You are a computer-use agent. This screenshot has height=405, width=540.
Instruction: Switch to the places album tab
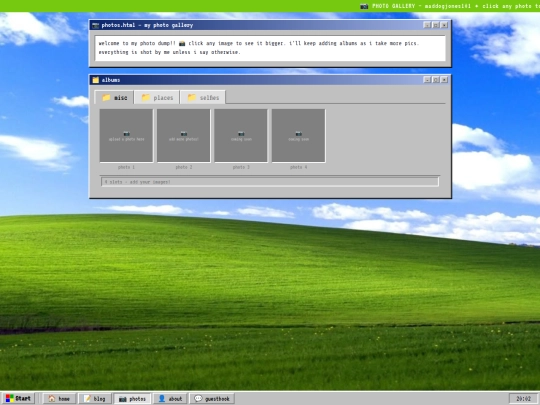click(157, 97)
